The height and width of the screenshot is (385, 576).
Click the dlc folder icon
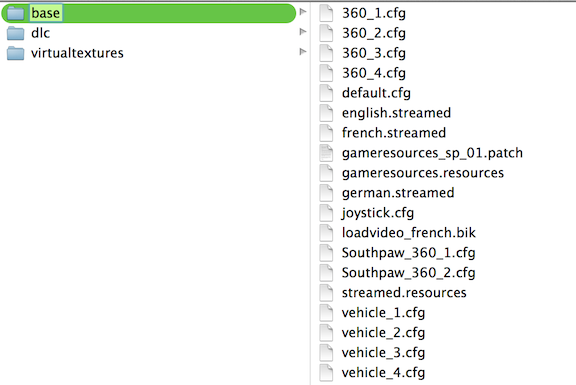pyautogui.click(x=15, y=33)
